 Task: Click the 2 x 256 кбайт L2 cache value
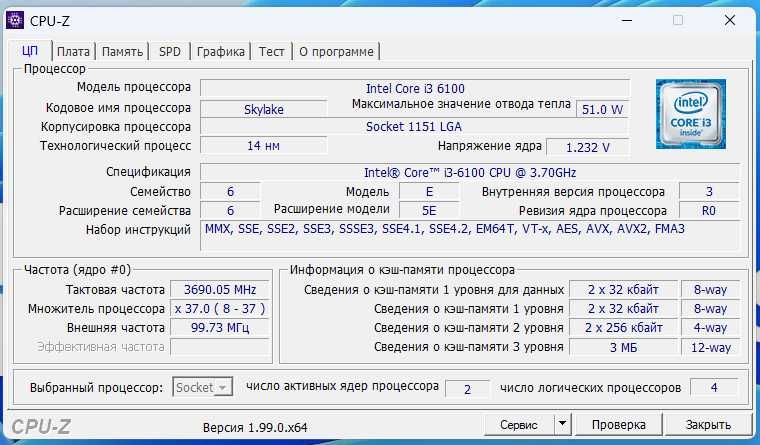[623, 328]
